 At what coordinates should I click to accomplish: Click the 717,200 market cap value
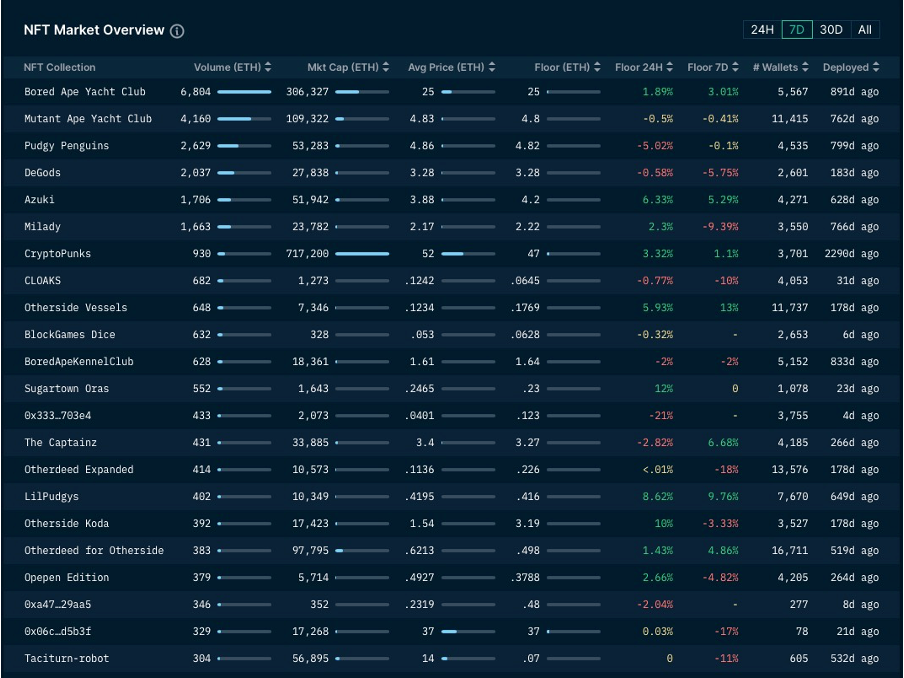tap(307, 254)
